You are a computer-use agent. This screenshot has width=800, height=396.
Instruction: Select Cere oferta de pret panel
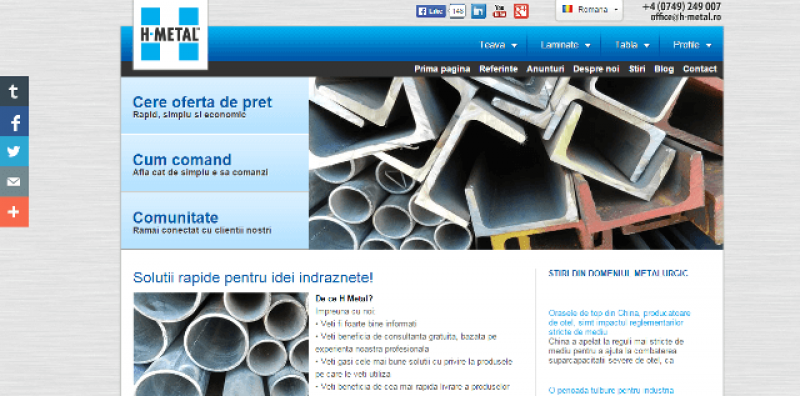click(x=215, y=106)
